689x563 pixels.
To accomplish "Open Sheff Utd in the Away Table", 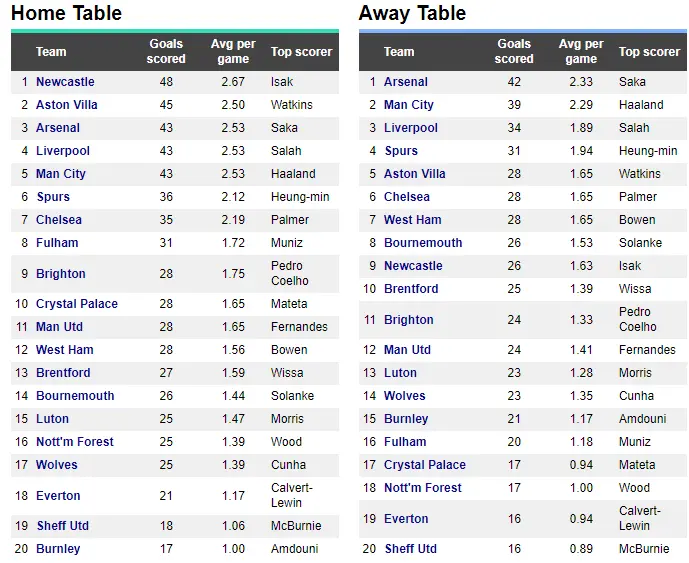I will coord(410,549).
